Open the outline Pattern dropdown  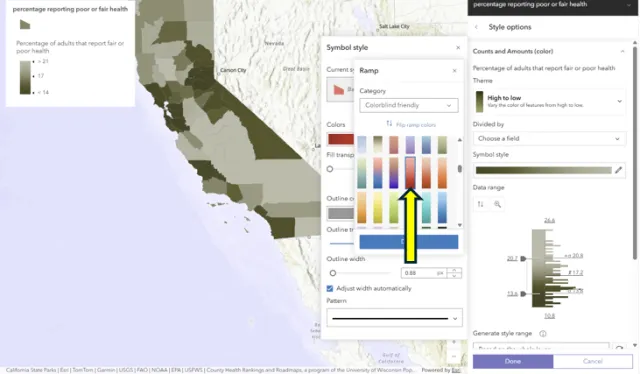click(x=394, y=318)
